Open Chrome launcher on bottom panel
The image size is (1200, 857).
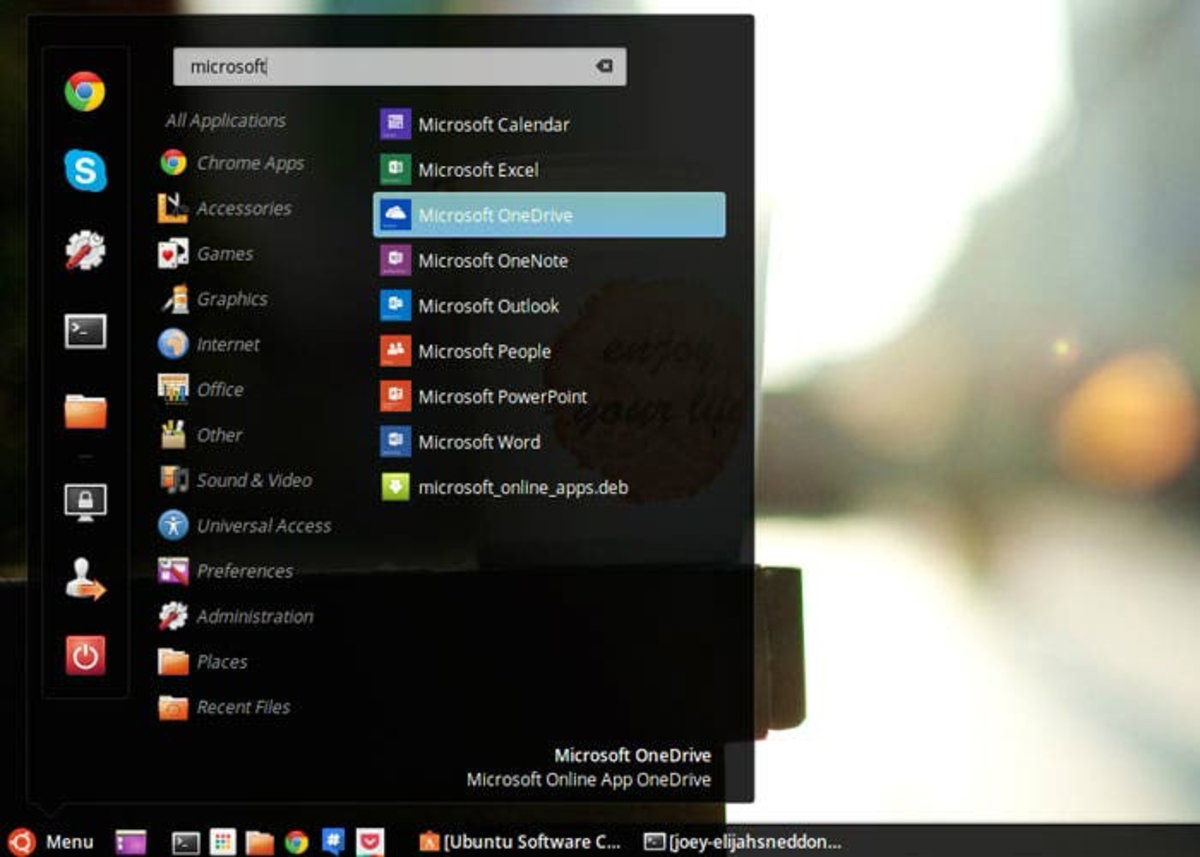point(296,842)
